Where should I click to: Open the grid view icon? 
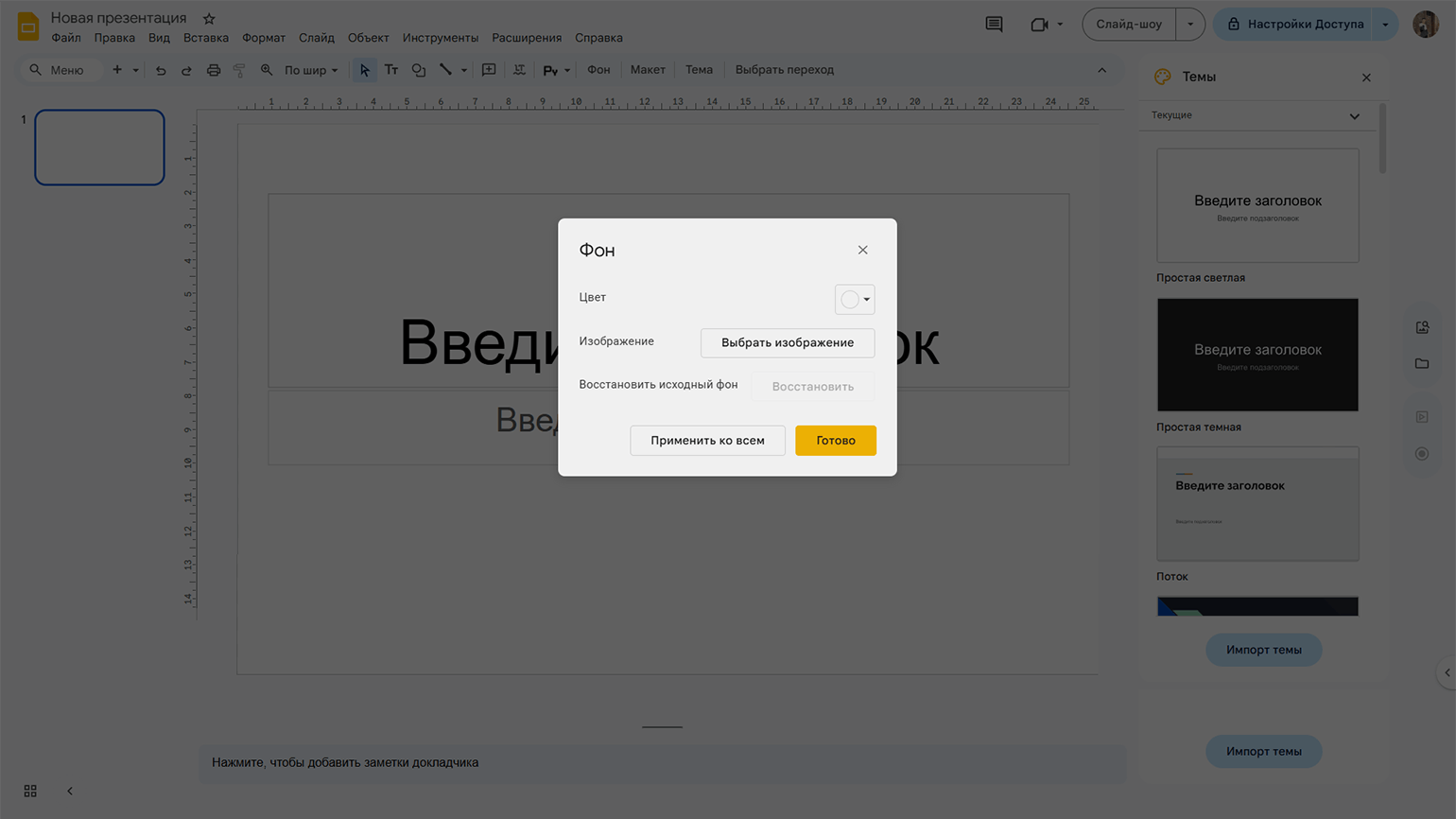[30, 791]
